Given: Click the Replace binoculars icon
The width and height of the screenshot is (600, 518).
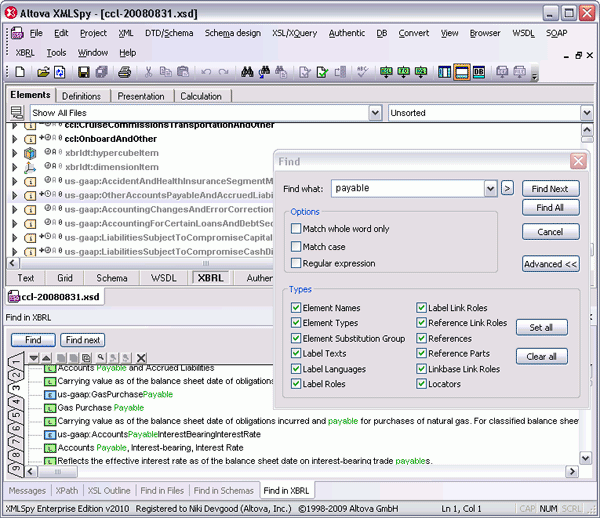Looking at the screenshot, I should click(281, 72).
